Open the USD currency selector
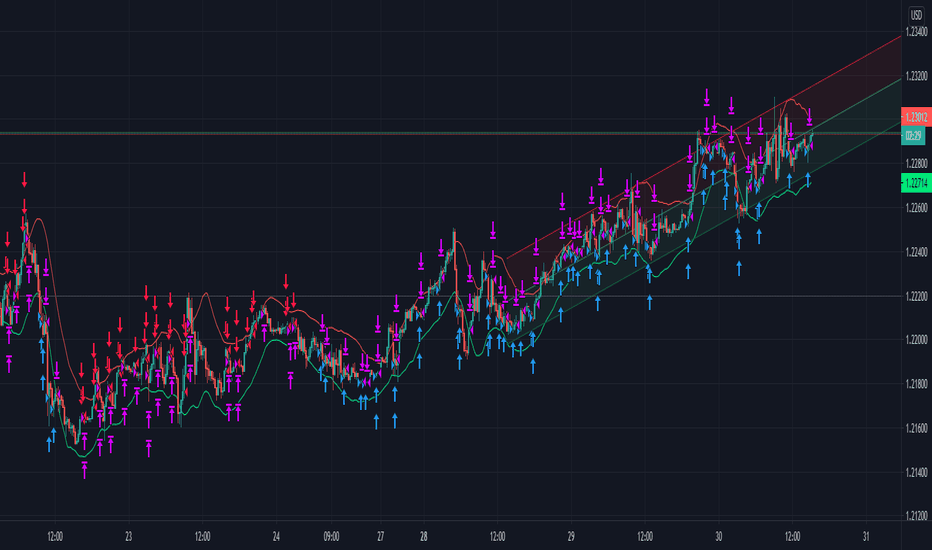Screen dimensions: 932x550 tap(916, 15)
